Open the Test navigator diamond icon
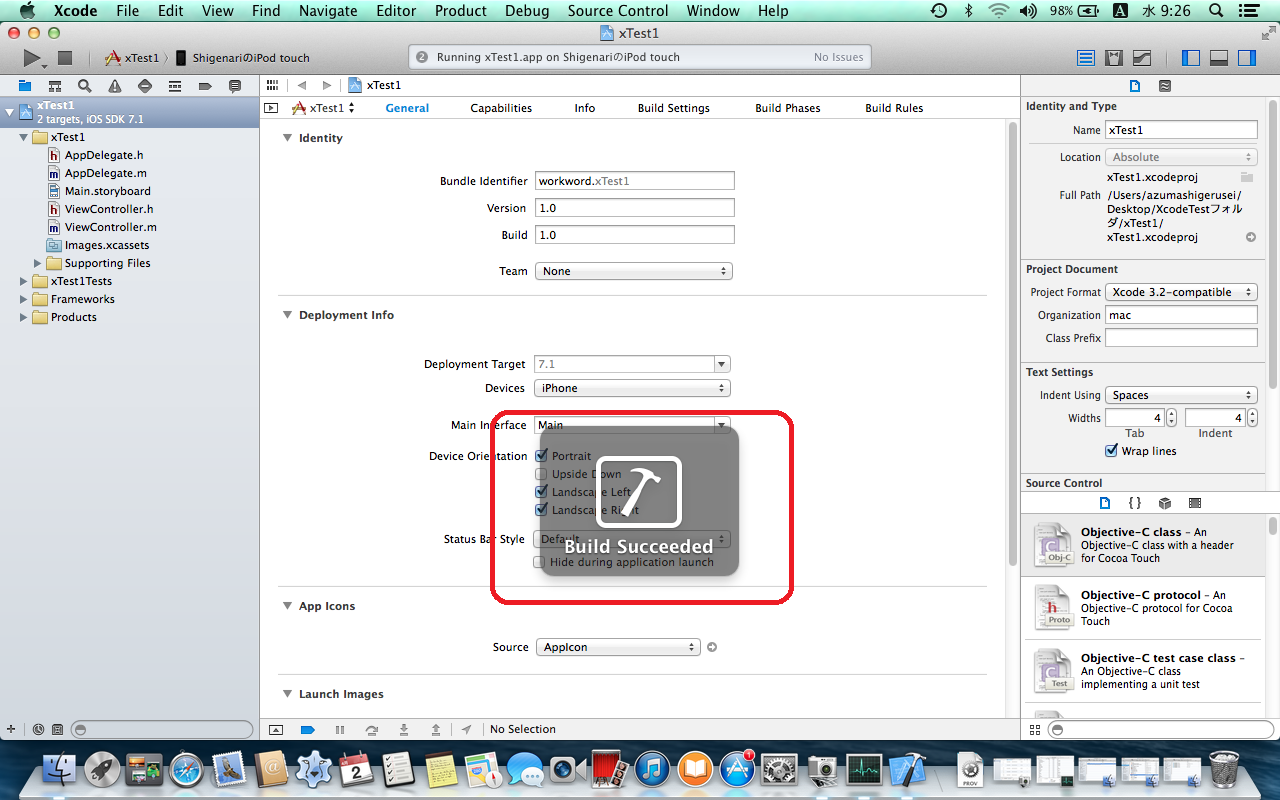 pos(145,86)
